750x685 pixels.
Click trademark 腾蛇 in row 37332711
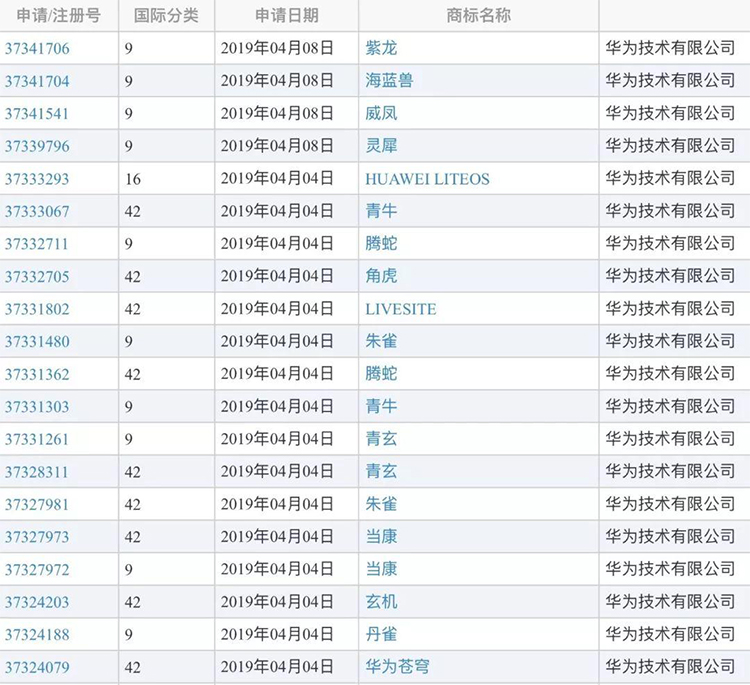381,243
